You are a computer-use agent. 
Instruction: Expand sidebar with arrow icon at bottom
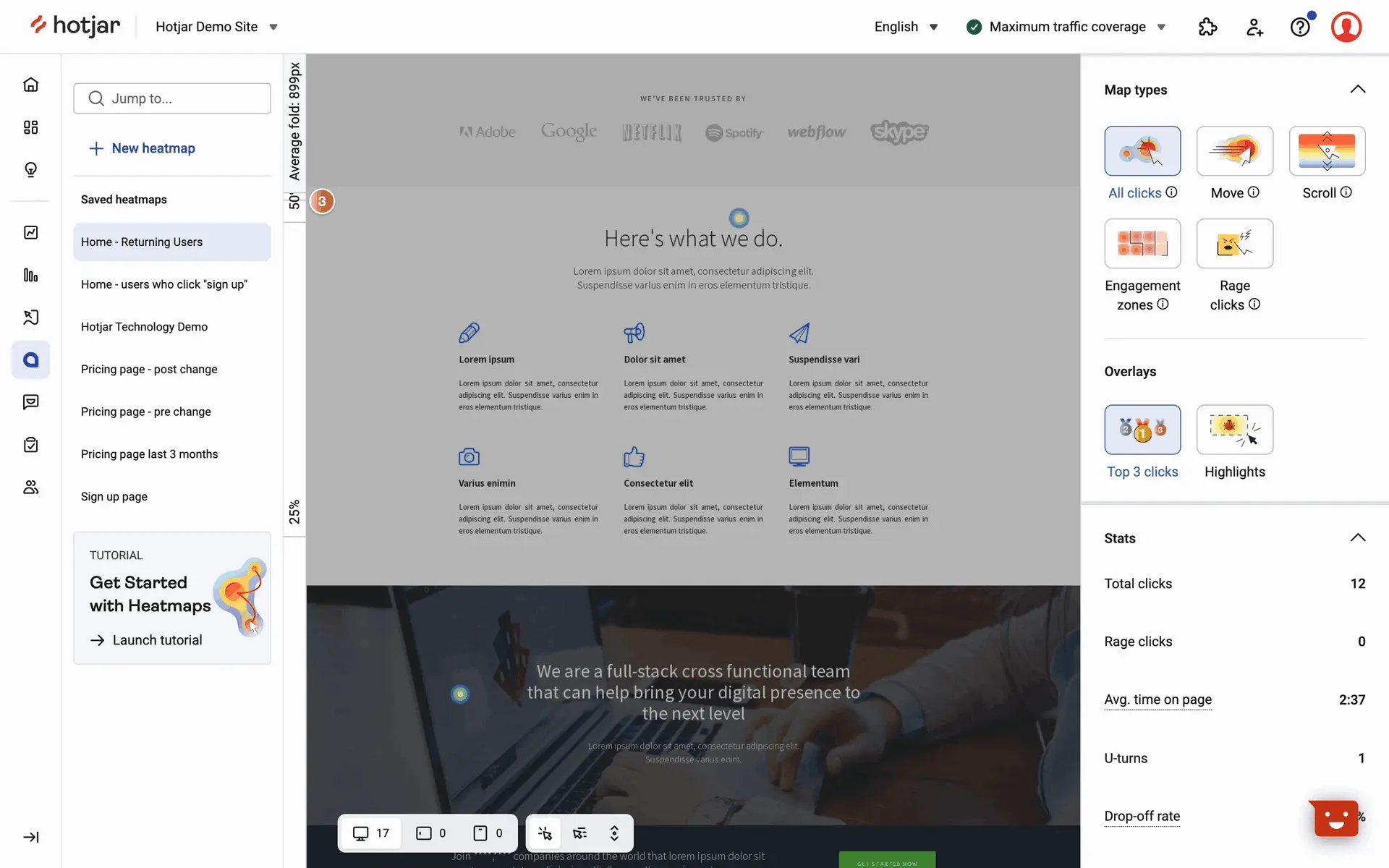[x=30, y=837]
